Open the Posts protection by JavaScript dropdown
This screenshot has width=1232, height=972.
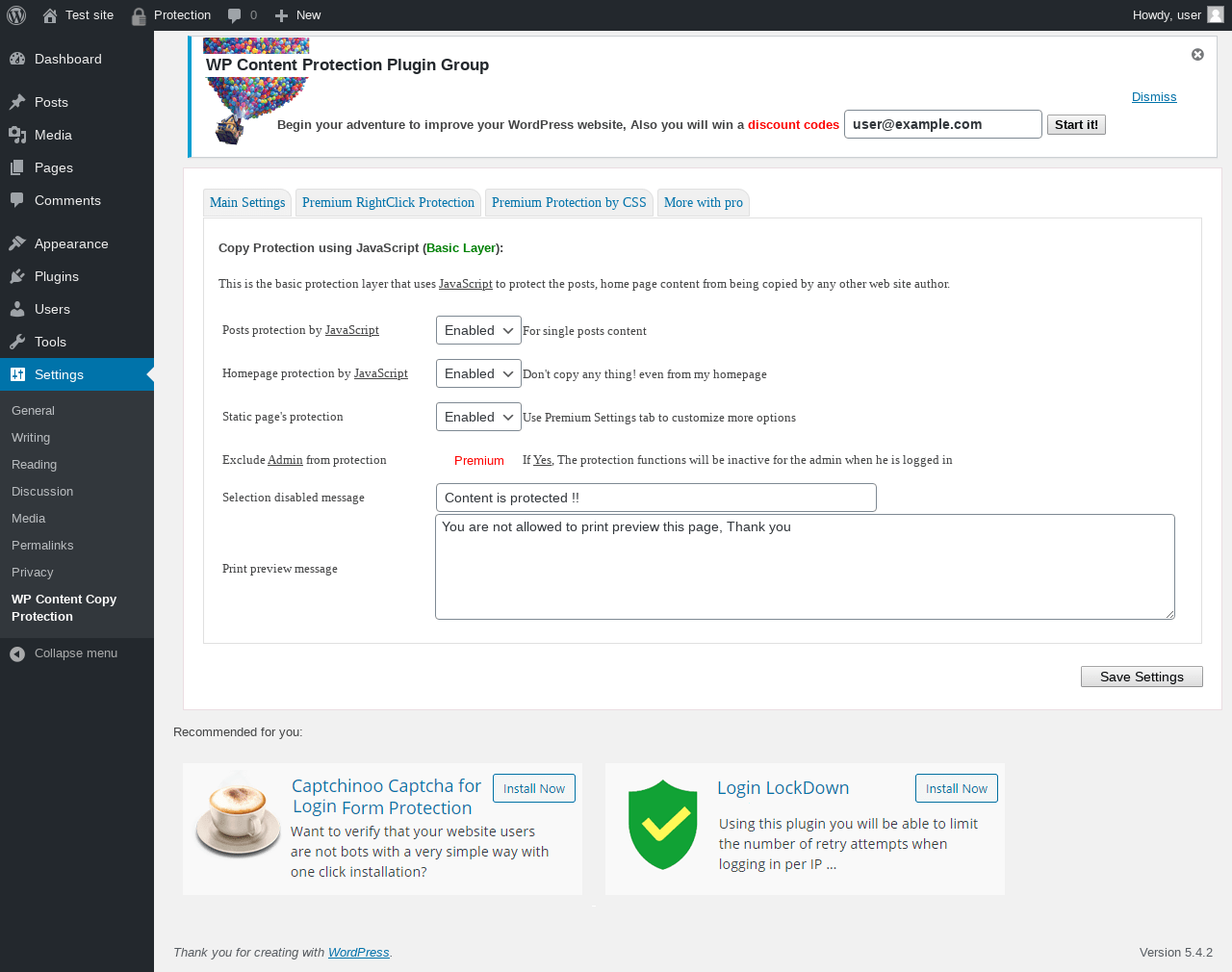point(478,330)
